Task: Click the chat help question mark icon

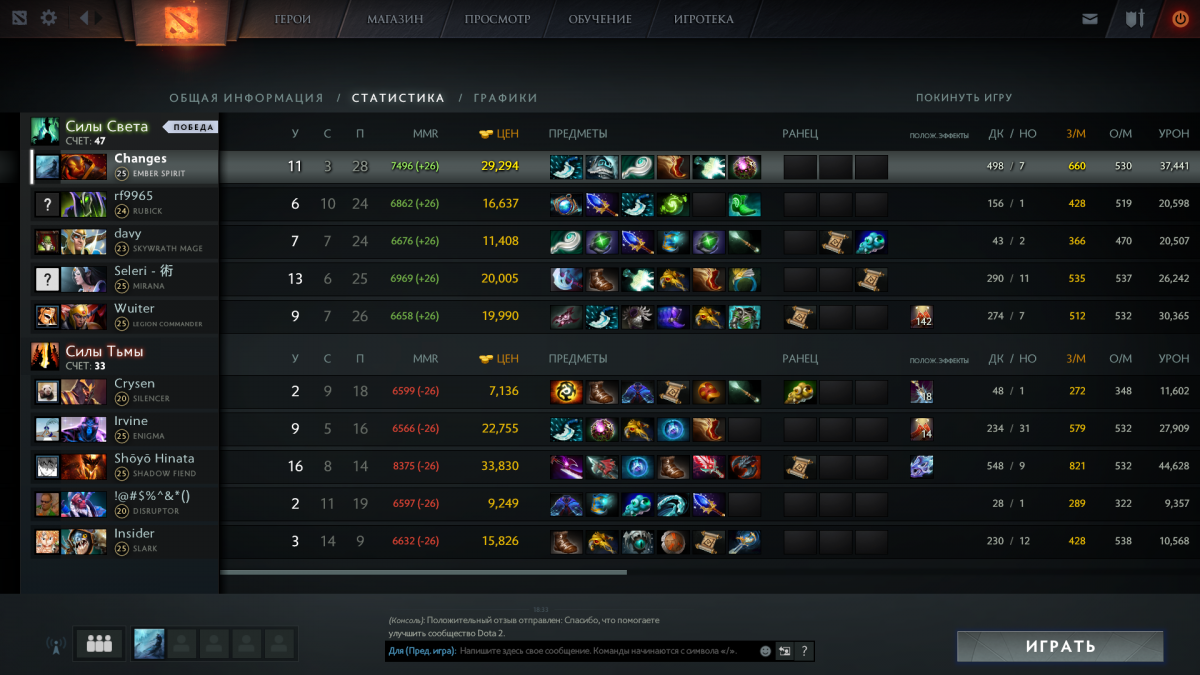Action: click(804, 651)
